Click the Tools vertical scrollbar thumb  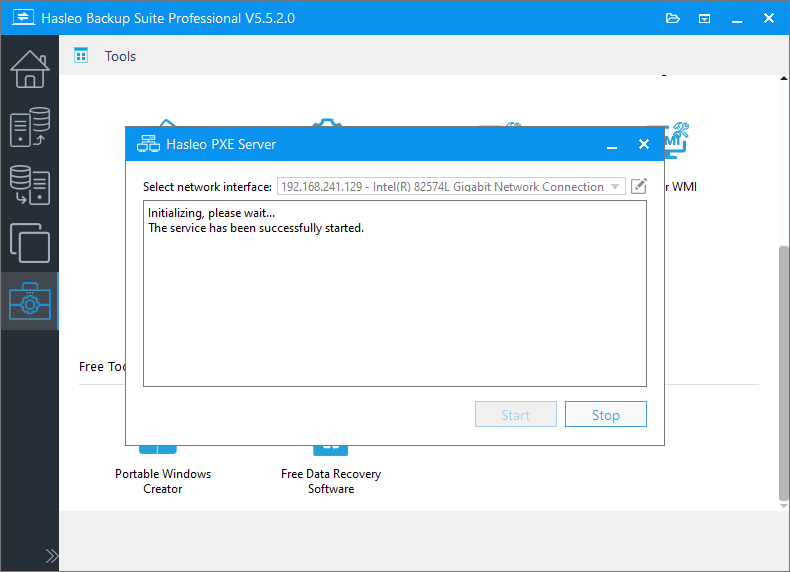coord(783,372)
